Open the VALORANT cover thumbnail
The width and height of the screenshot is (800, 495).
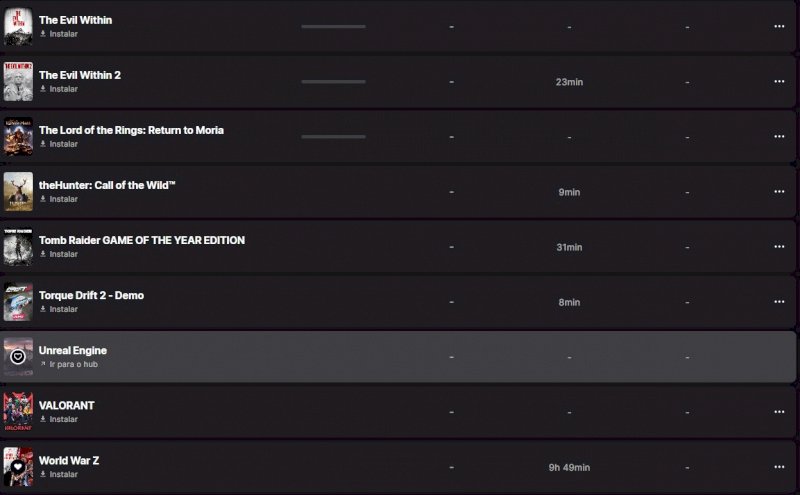[x=18, y=411]
